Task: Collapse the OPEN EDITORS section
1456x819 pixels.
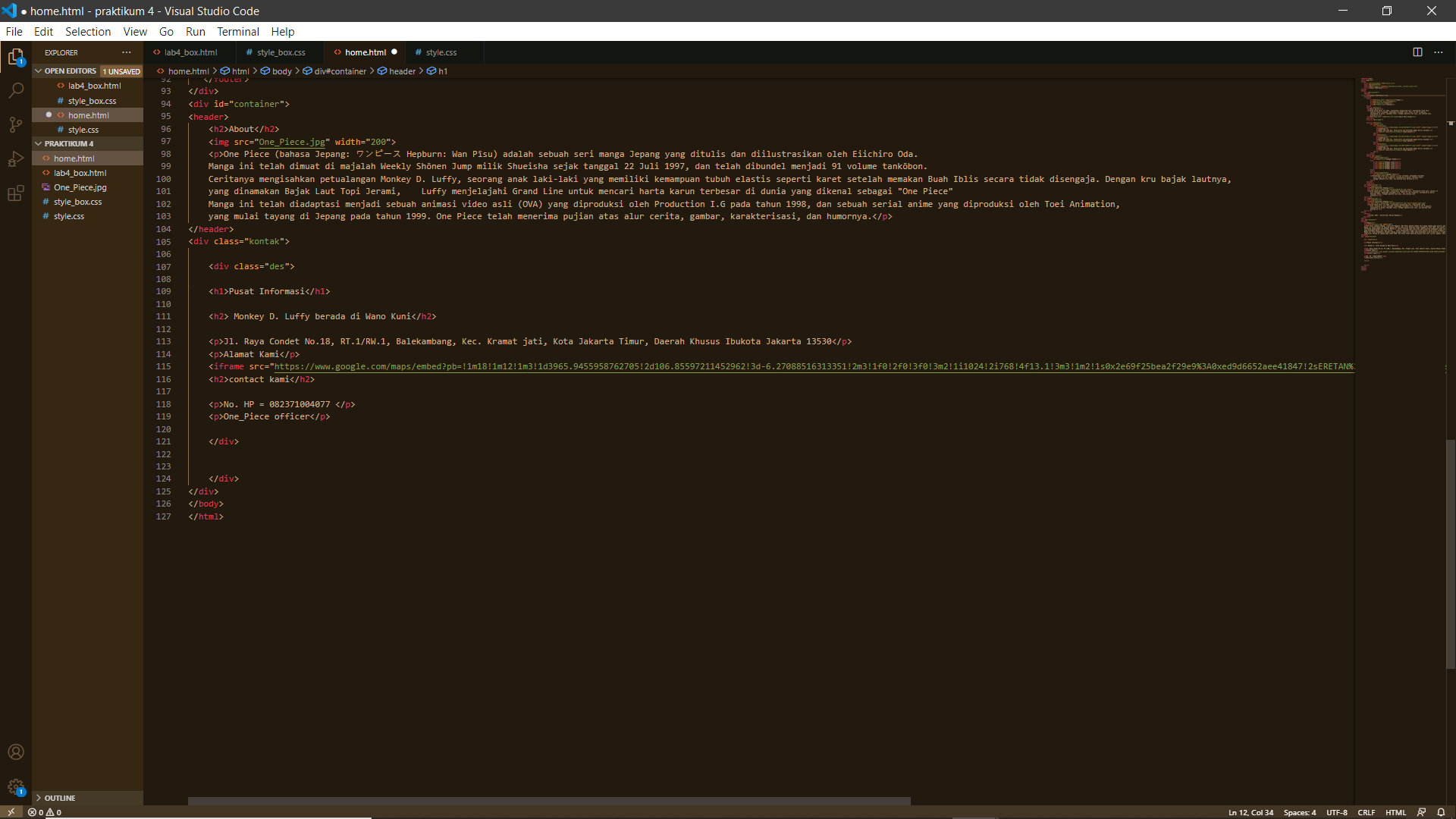Action: [x=37, y=71]
